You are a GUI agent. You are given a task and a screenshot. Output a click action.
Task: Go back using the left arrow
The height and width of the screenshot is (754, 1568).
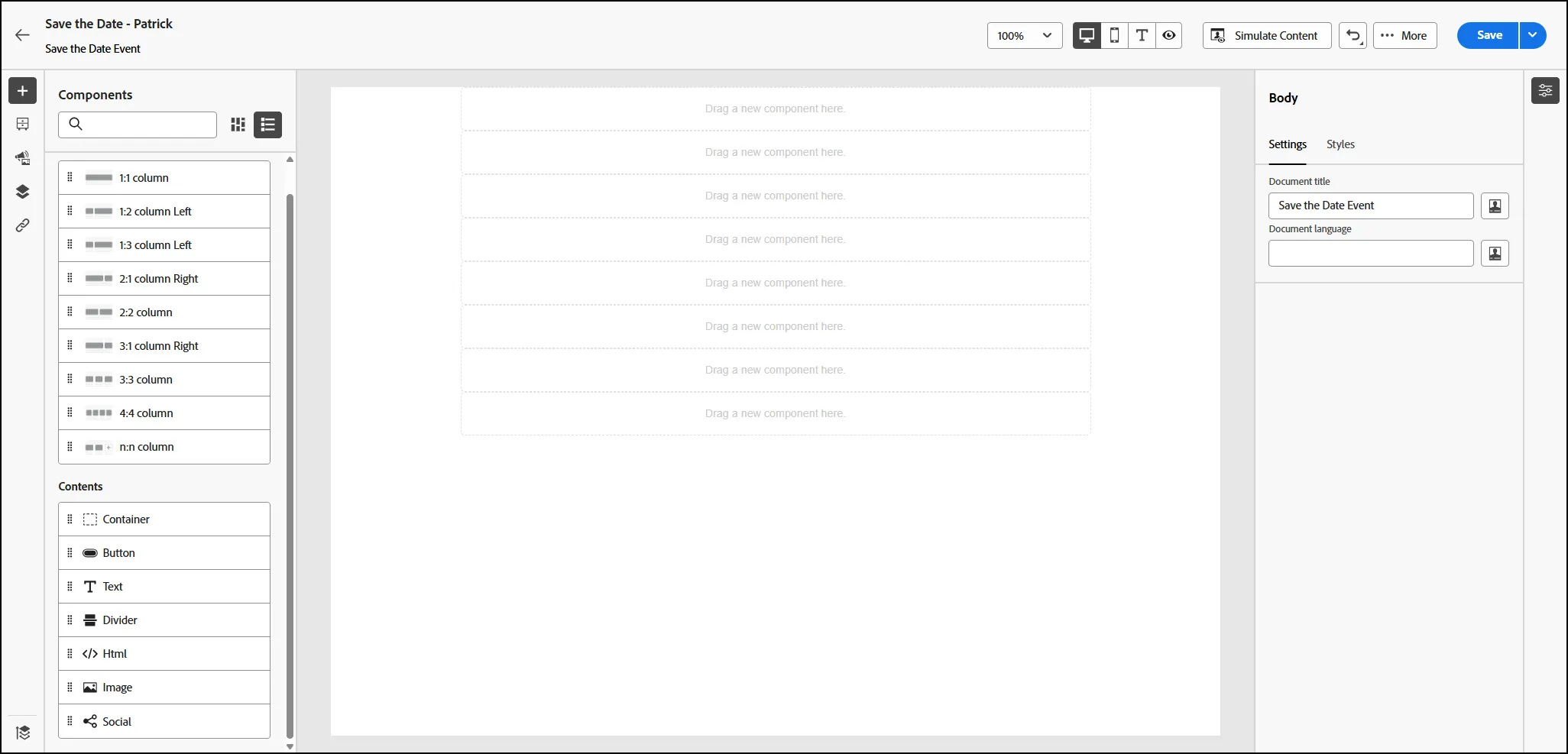click(22, 35)
